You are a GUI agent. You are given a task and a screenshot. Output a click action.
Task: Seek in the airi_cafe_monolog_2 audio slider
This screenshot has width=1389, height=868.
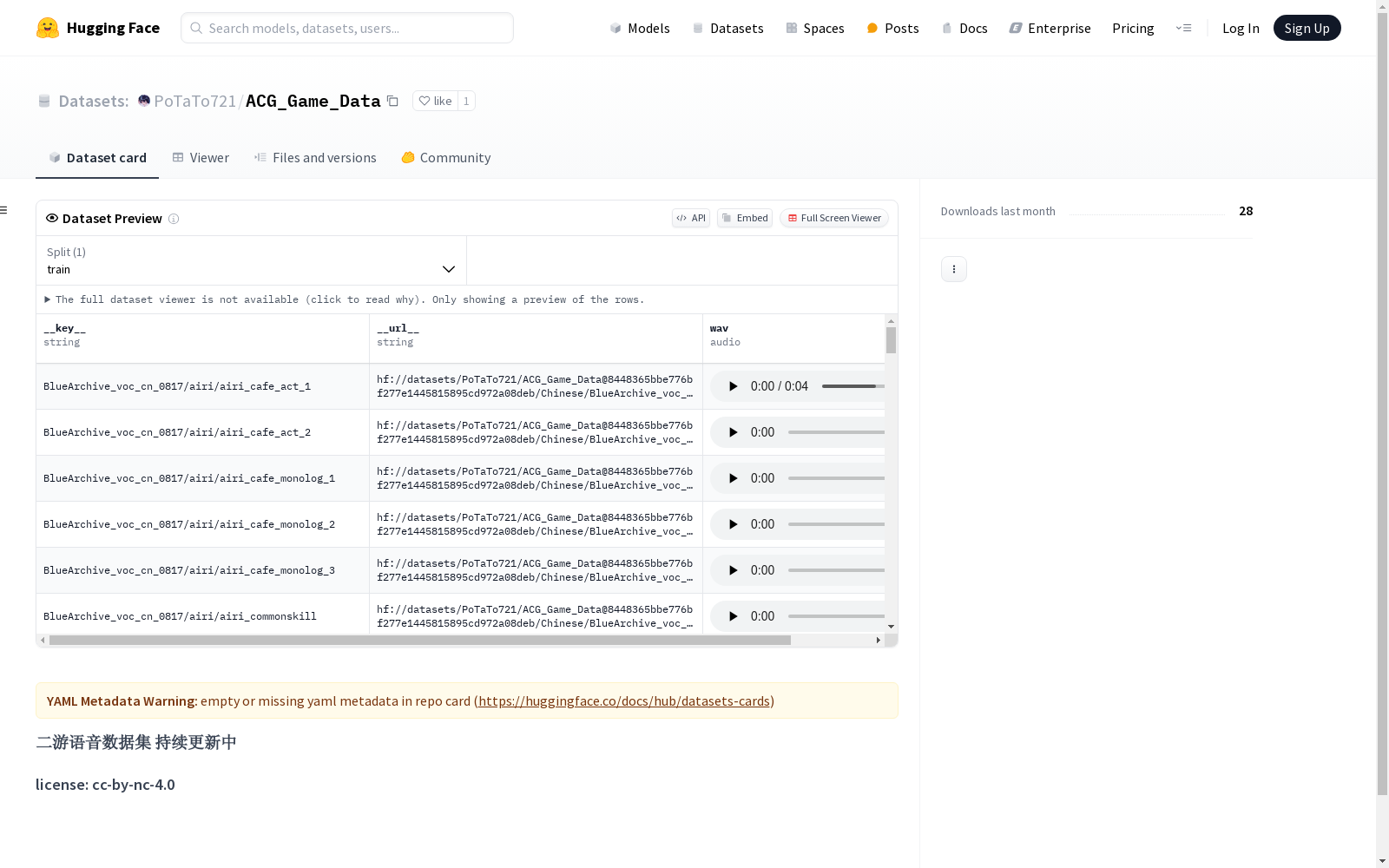(836, 524)
